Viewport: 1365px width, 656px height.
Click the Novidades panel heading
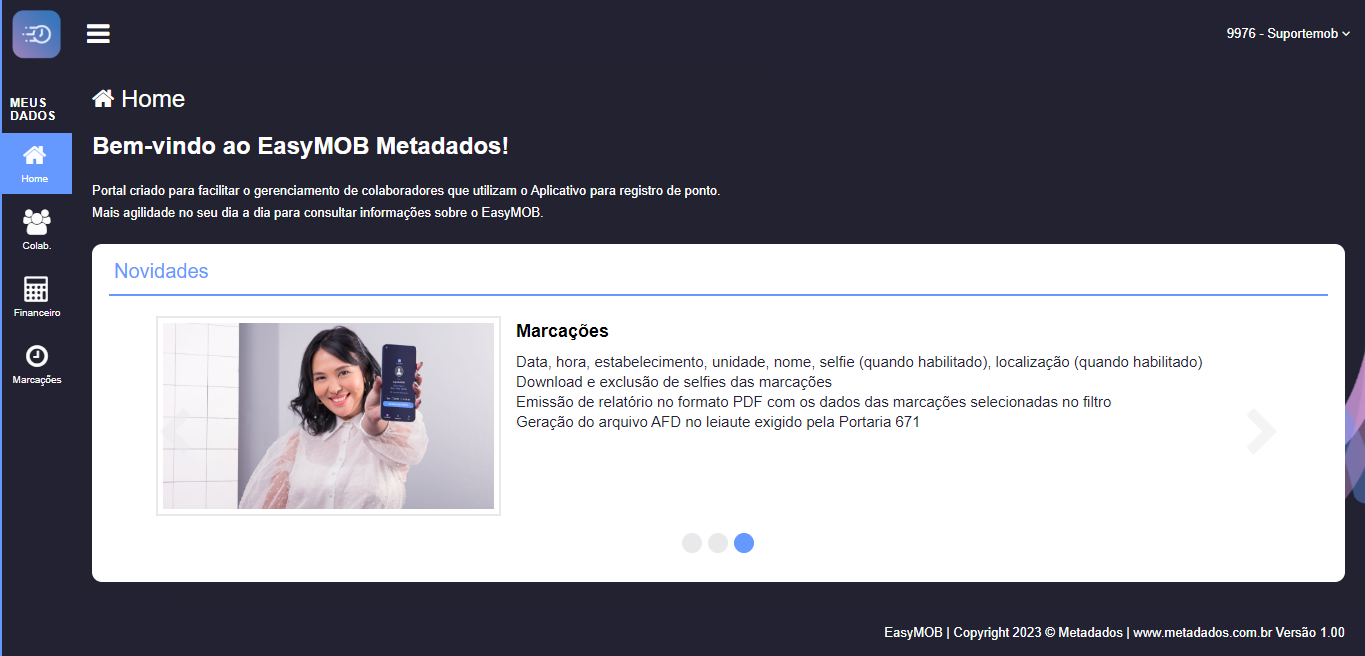[x=161, y=271]
